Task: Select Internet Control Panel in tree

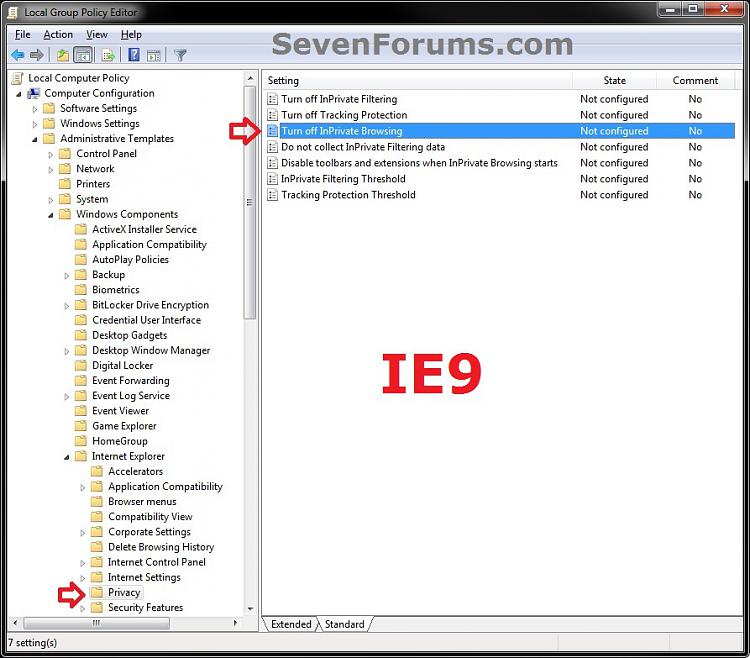Action: click(156, 562)
